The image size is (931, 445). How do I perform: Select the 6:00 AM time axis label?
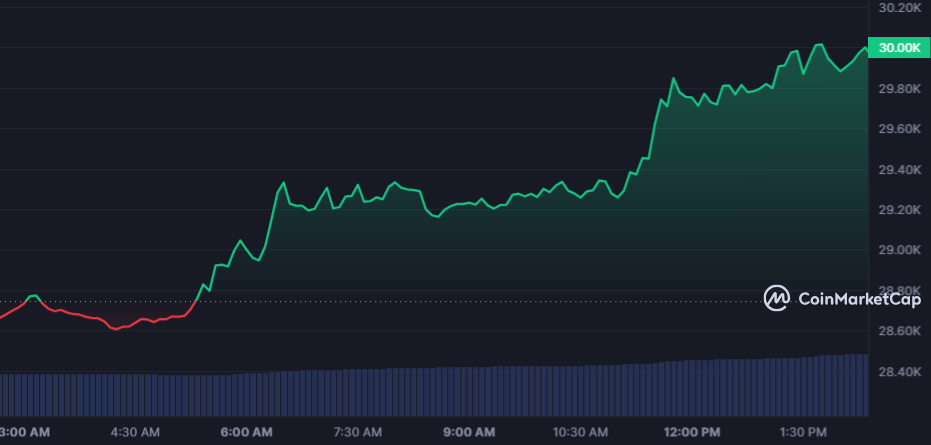coord(246,432)
